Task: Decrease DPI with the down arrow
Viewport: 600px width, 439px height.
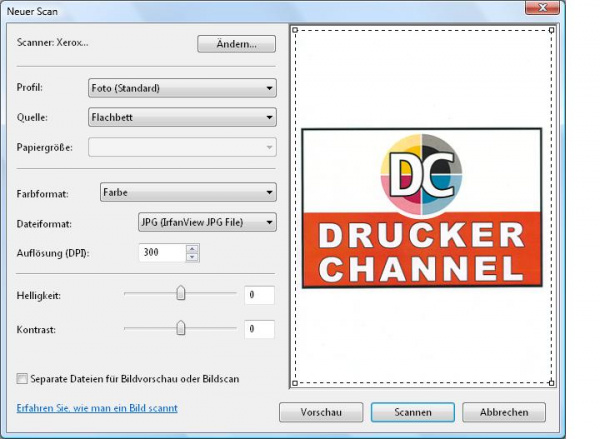Action: [193, 258]
